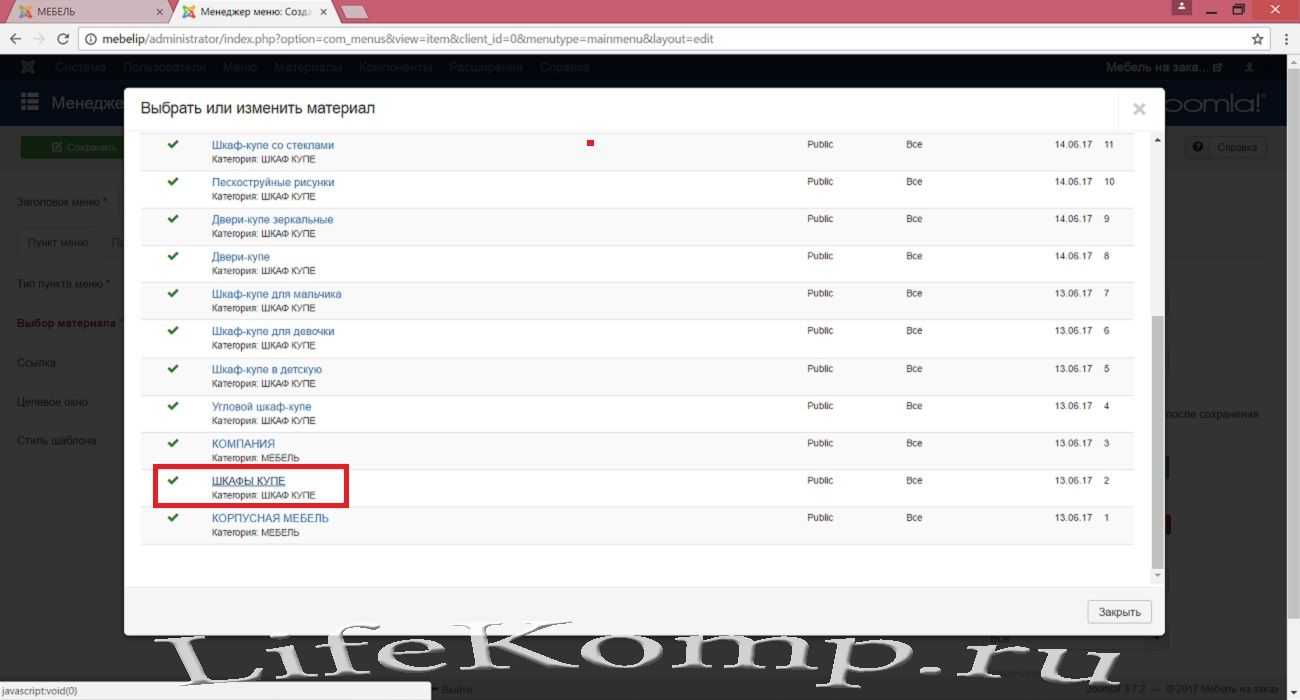1300x700 pixels.
Task: Select the Менеджер меню browser tab
Action: click(255, 11)
